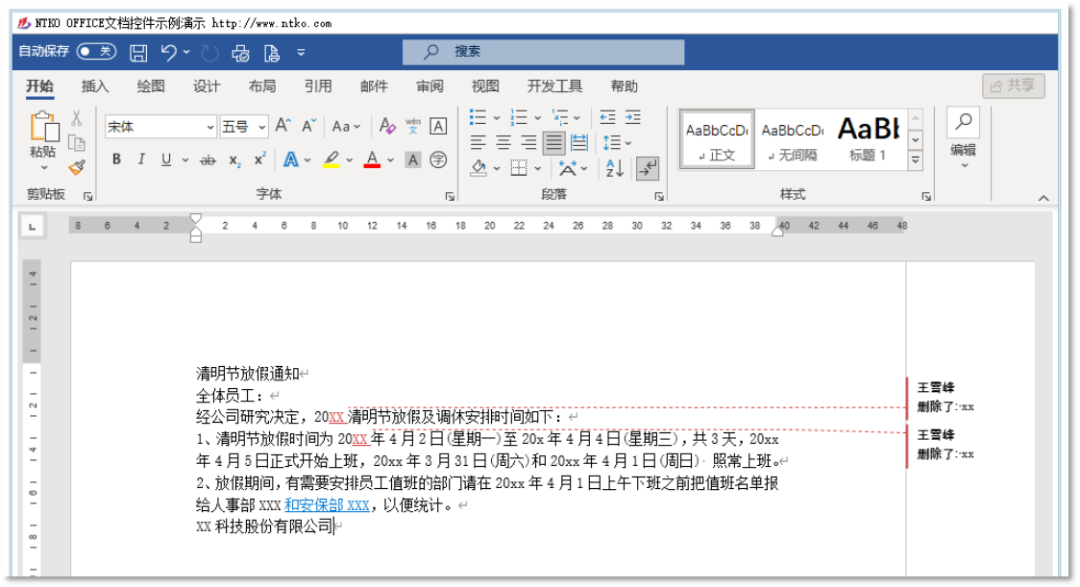Enable strikethrough formatting
Viewport: 1080px width, 587px height.
pos(208,157)
